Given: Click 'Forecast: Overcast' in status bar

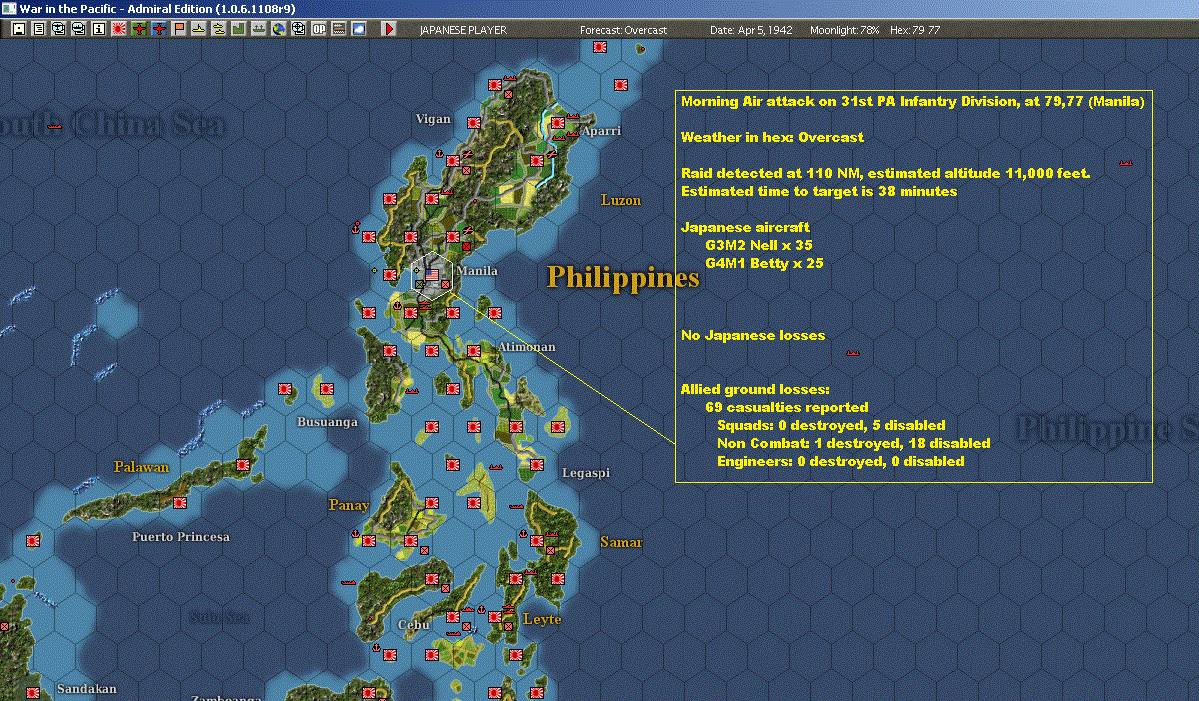Looking at the screenshot, I should click(623, 30).
